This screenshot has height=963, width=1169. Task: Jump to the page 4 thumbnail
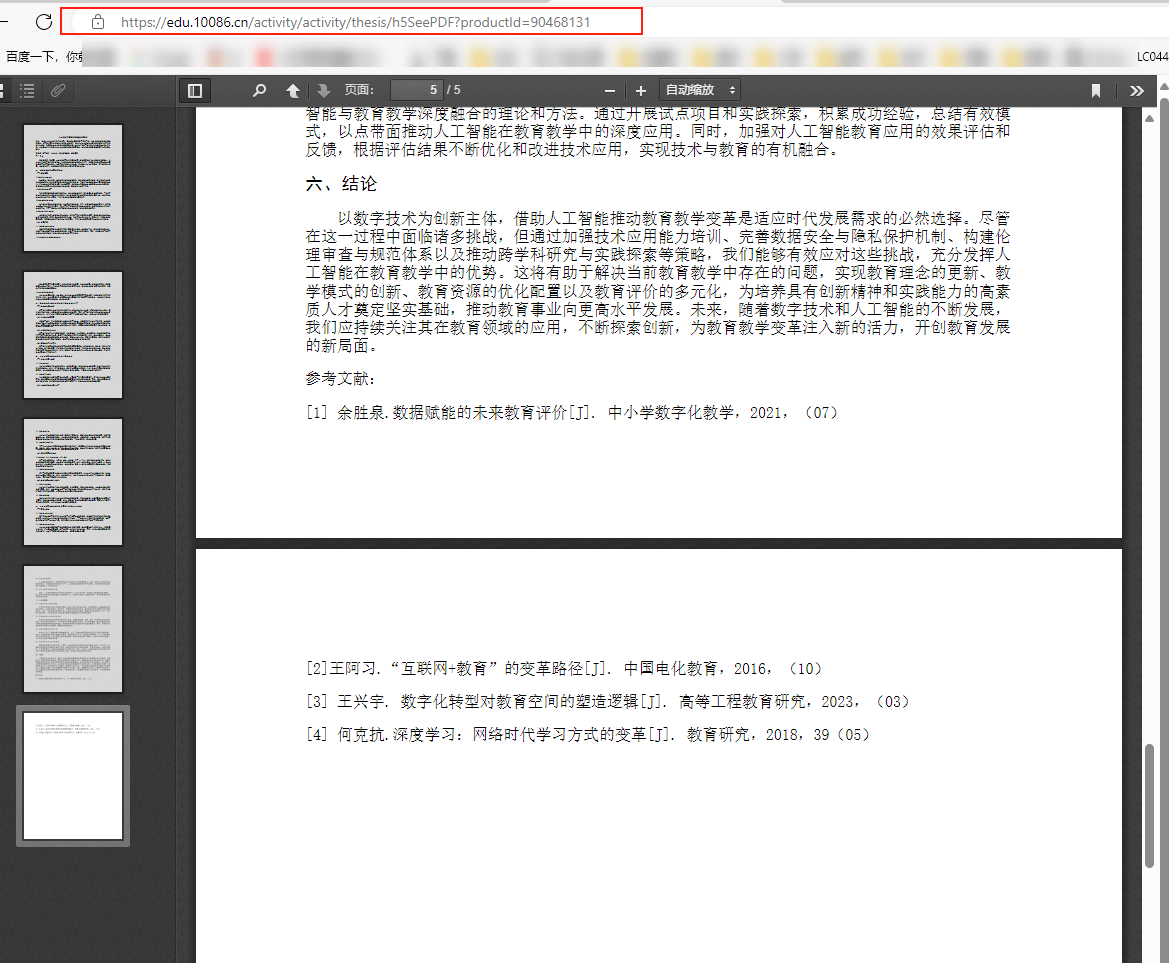tap(73, 629)
